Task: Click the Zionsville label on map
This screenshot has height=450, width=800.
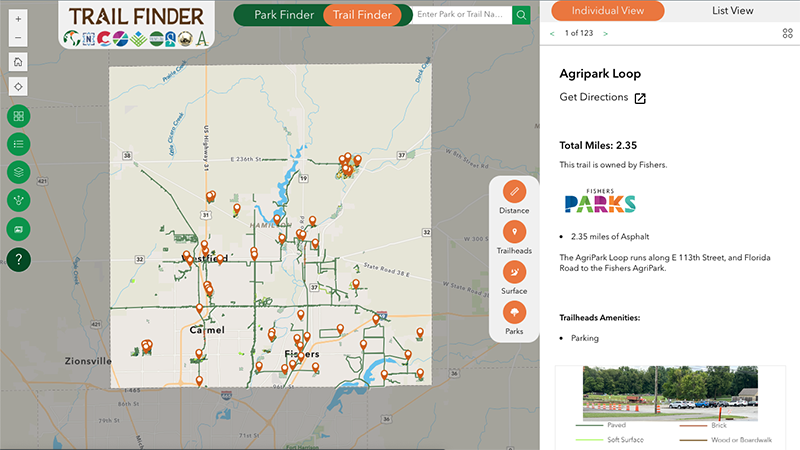Action: pyautogui.click(x=88, y=361)
